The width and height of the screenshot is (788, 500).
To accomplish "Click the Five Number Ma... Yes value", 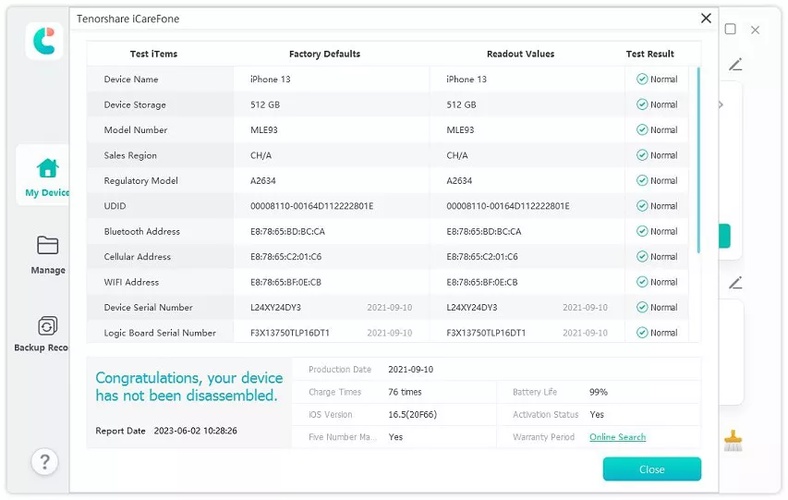I will 396,437.
